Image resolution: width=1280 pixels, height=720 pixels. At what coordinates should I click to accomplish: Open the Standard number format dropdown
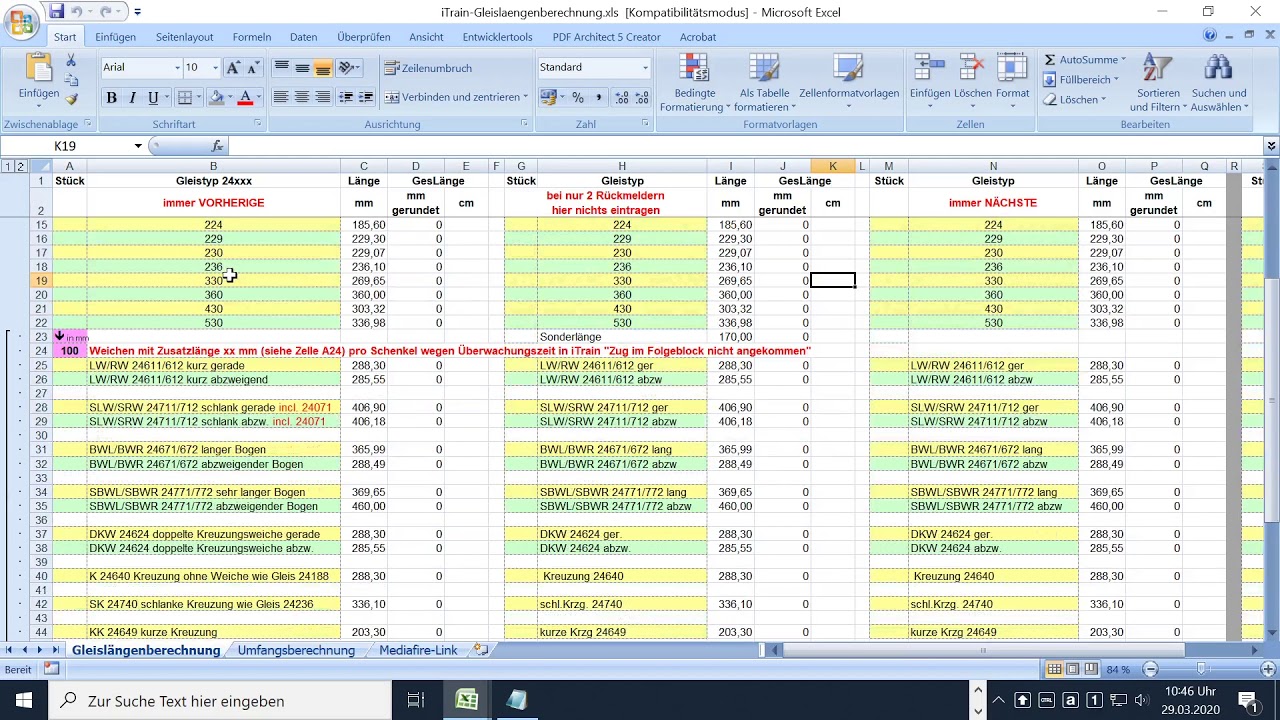pos(645,68)
